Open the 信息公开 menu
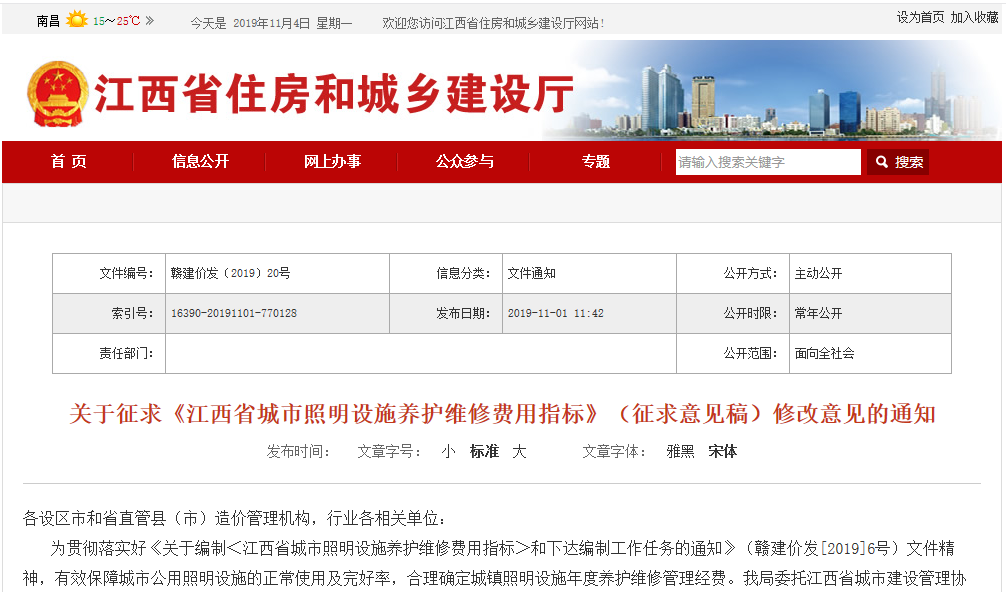The height and width of the screenshot is (592, 1006). (200, 162)
